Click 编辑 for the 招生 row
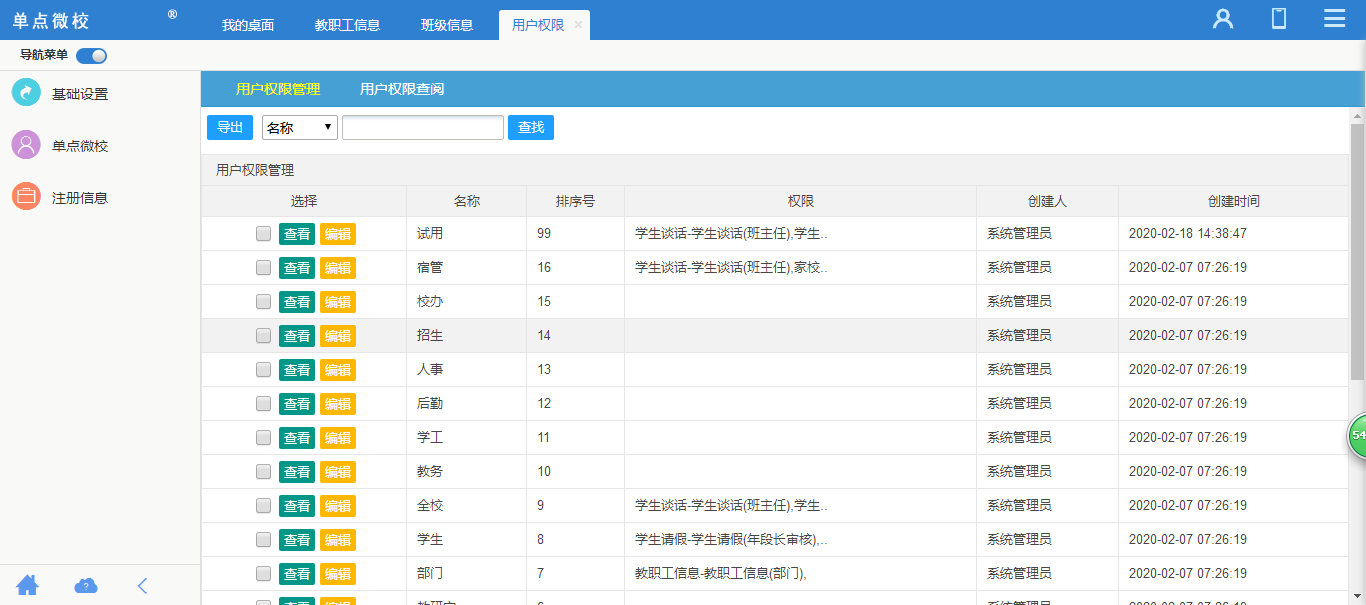Screen dimensions: 1366x605 tap(338, 336)
